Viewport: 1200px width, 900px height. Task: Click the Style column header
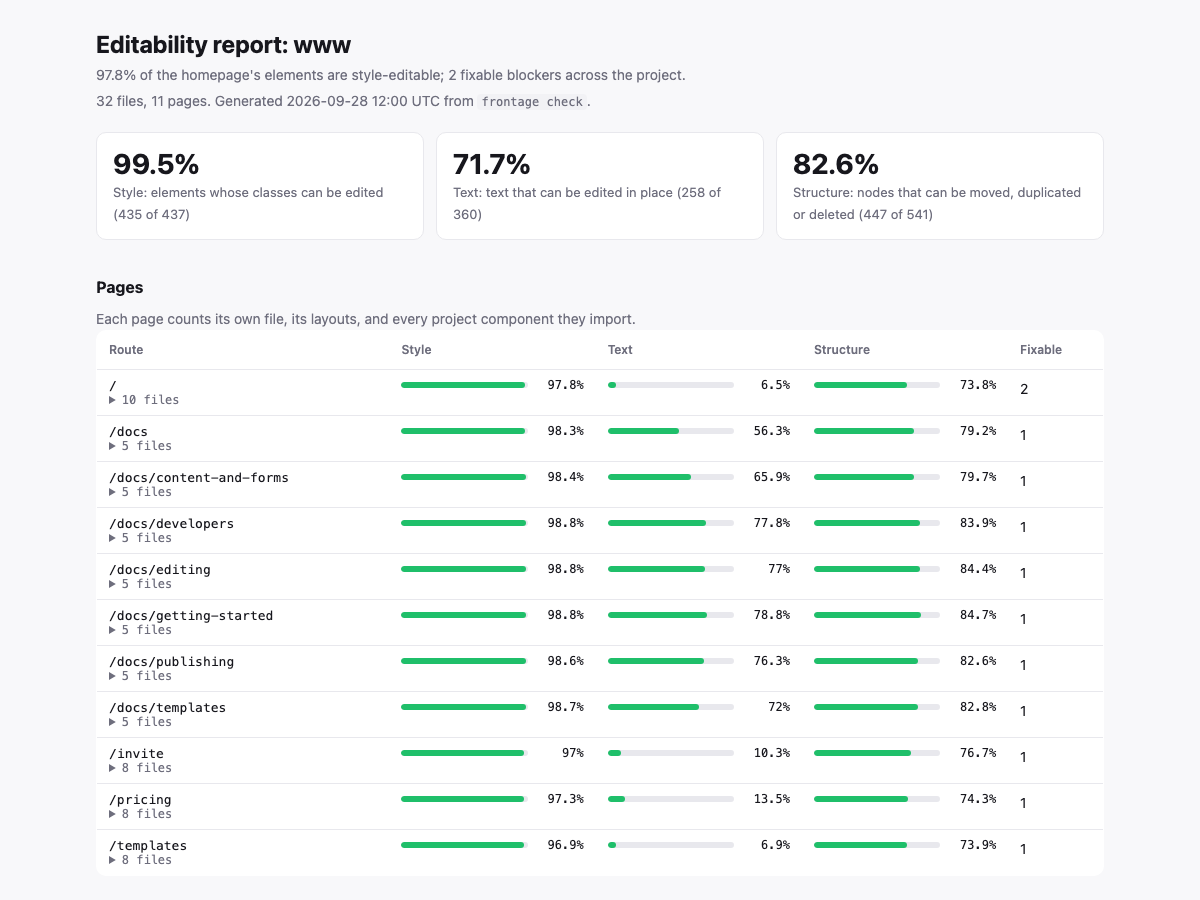pyautogui.click(x=416, y=350)
